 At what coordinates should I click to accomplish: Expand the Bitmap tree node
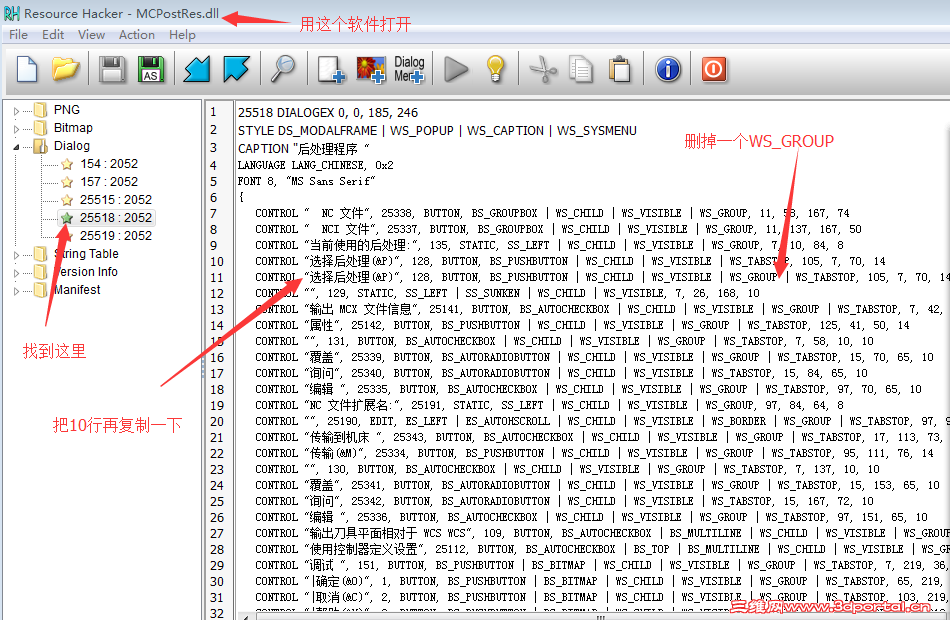click(x=16, y=129)
